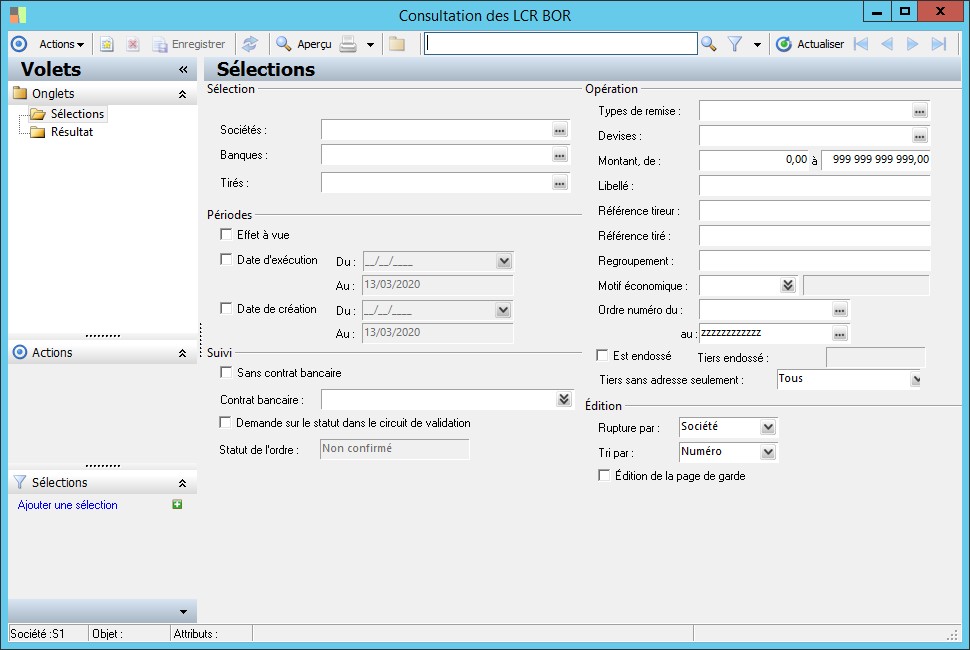Image resolution: width=970 pixels, height=650 pixels.
Task: Open Date d'exécution Du date dropdown
Action: point(504,262)
